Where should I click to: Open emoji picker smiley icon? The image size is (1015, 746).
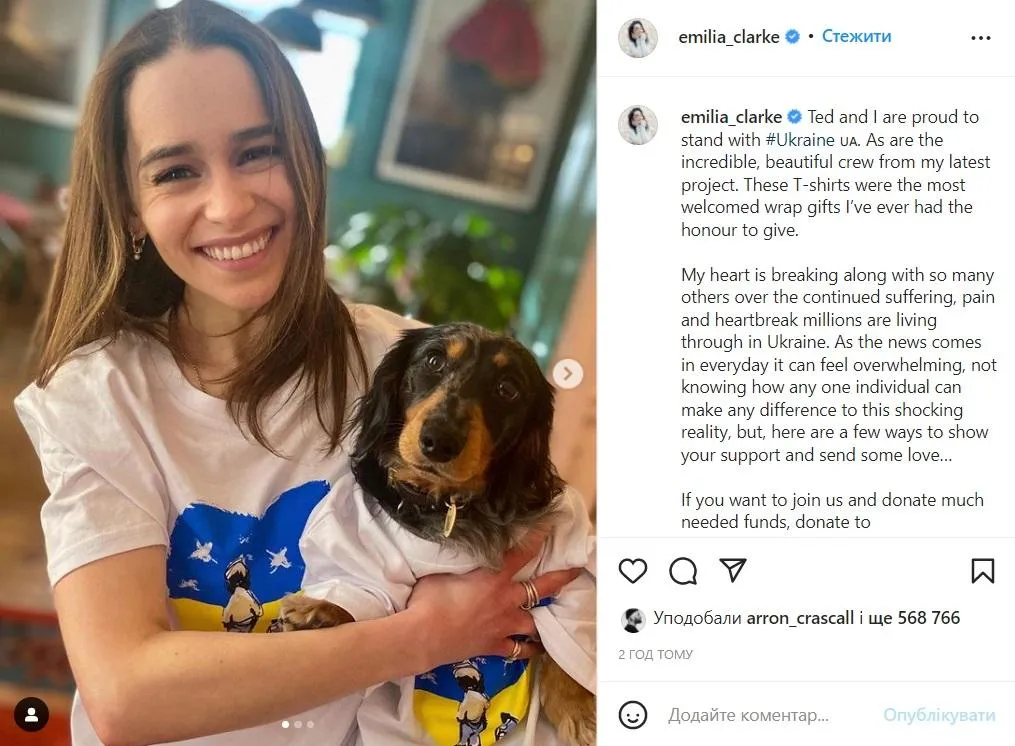pos(632,715)
